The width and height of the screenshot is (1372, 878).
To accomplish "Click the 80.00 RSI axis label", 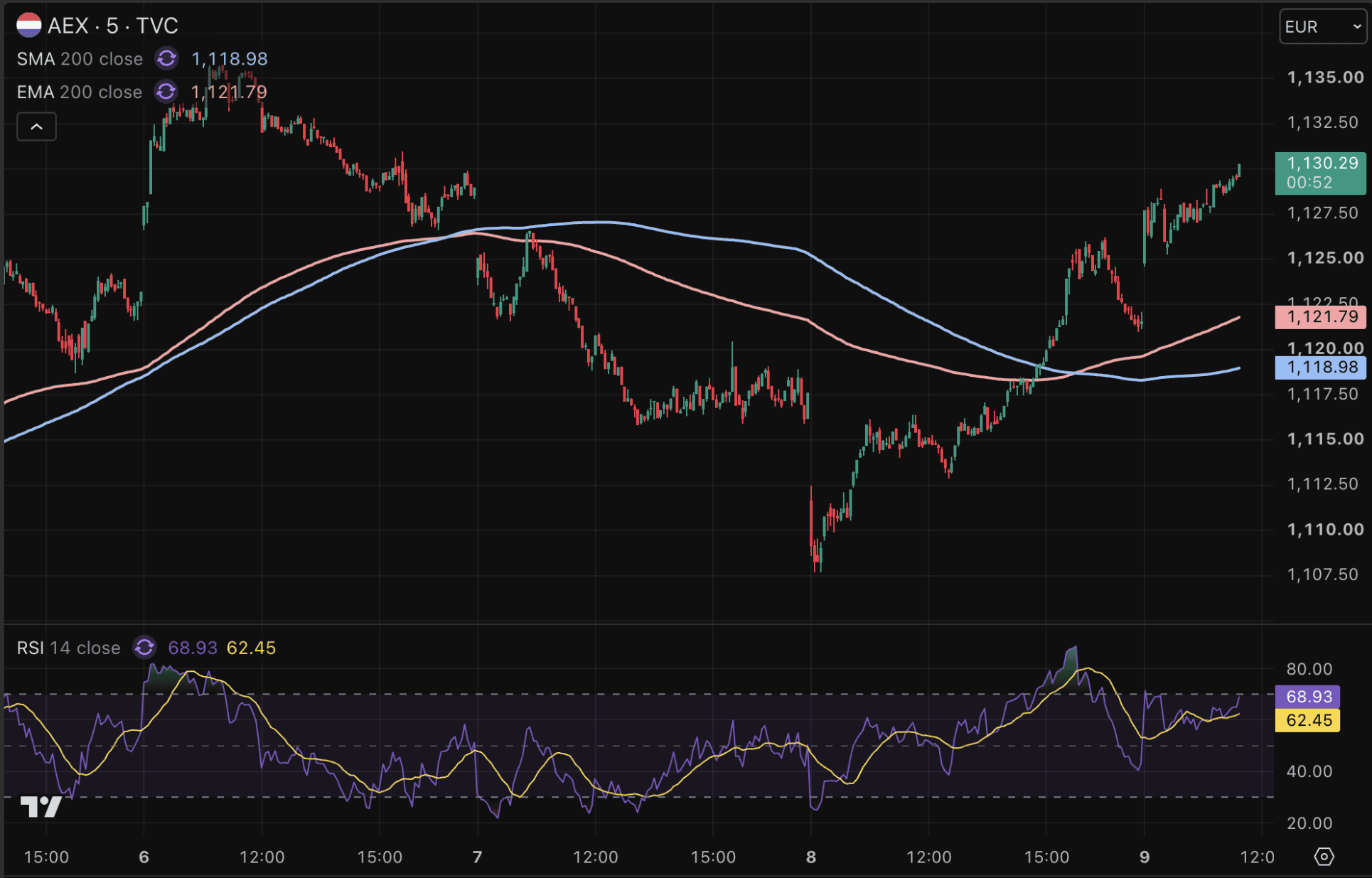I will pyautogui.click(x=1309, y=668).
